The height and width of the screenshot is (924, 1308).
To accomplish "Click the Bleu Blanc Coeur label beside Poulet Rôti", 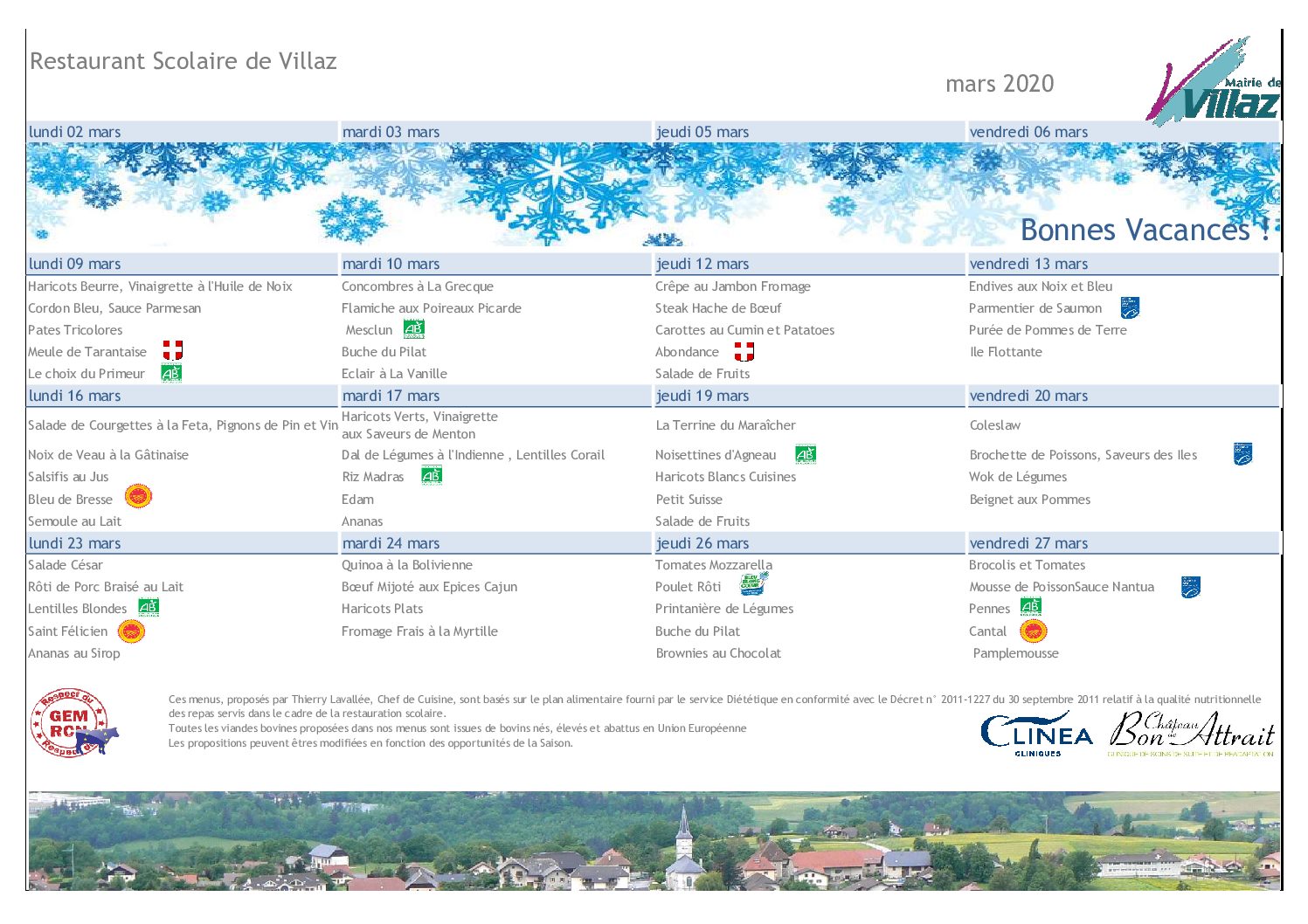I will [x=753, y=584].
